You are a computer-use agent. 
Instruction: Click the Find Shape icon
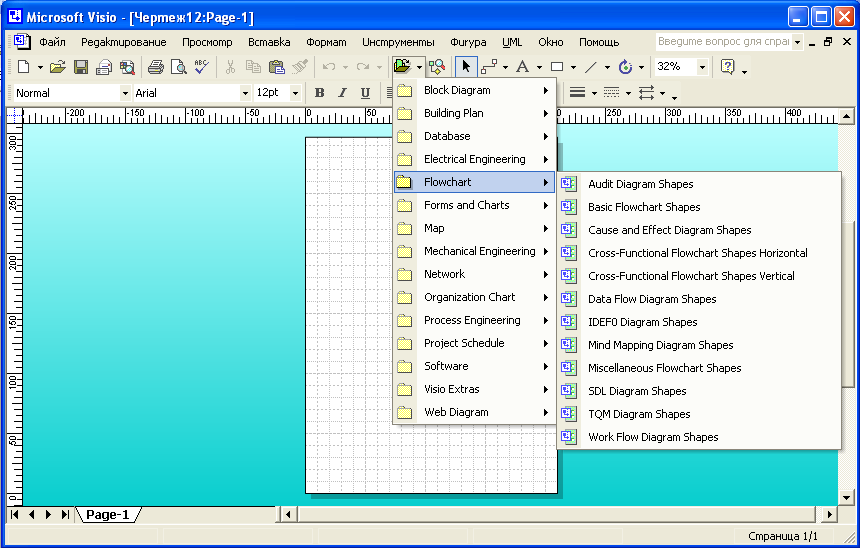437,67
